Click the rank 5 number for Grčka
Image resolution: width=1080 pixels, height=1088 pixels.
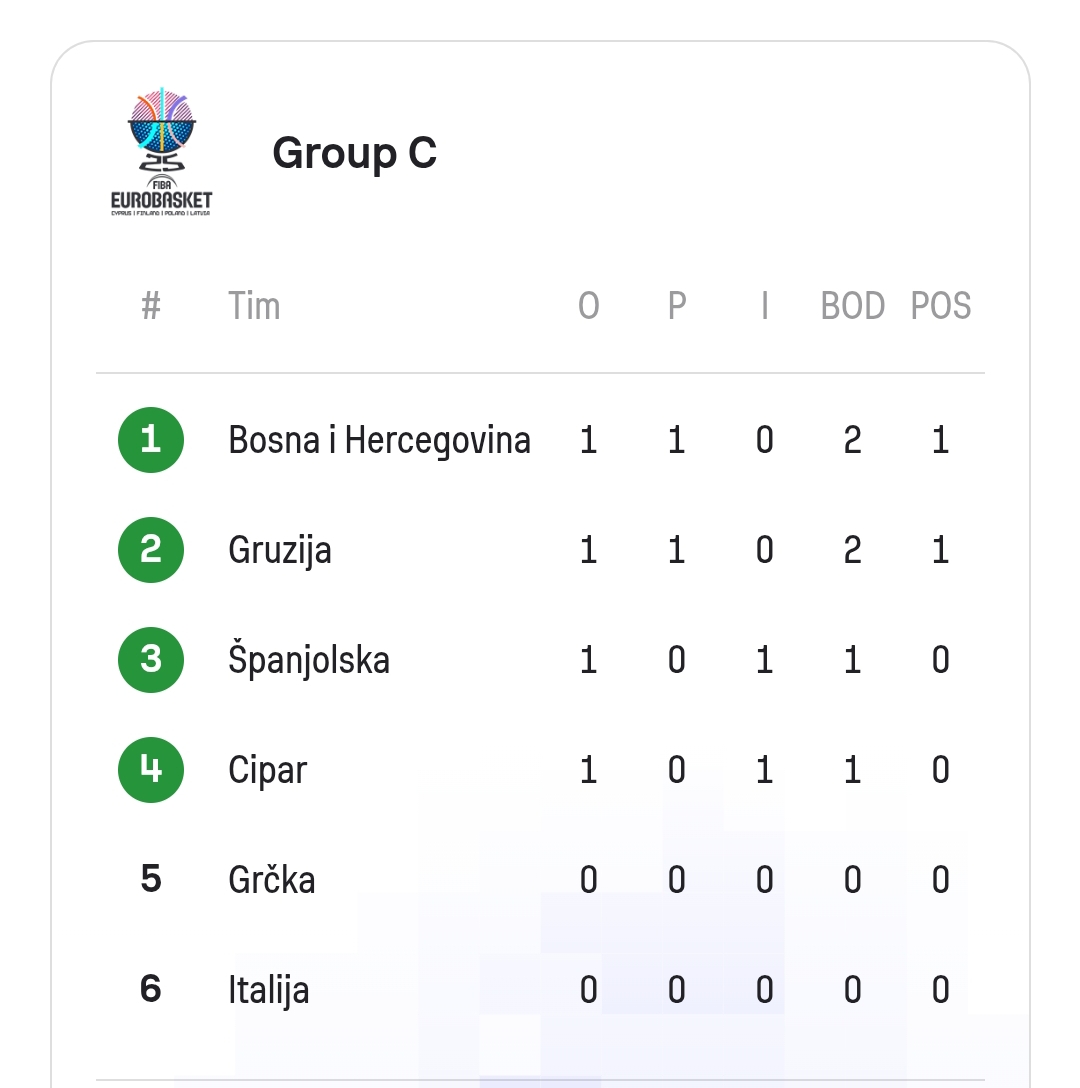click(151, 880)
